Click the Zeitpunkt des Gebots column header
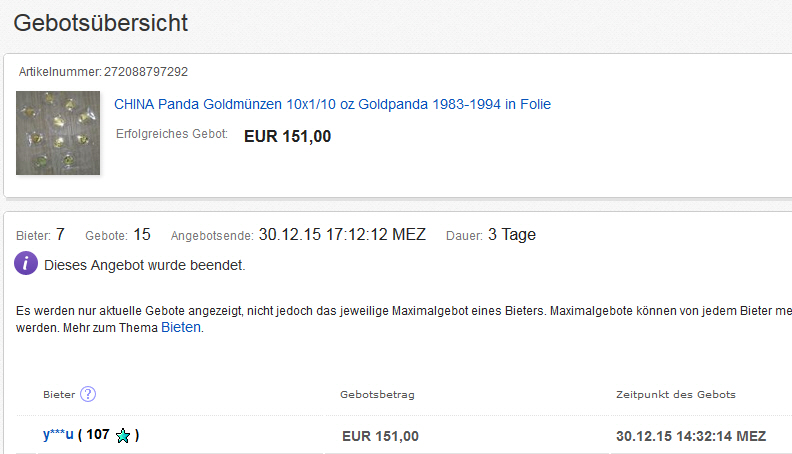The width and height of the screenshot is (792, 454). [x=675, y=395]
